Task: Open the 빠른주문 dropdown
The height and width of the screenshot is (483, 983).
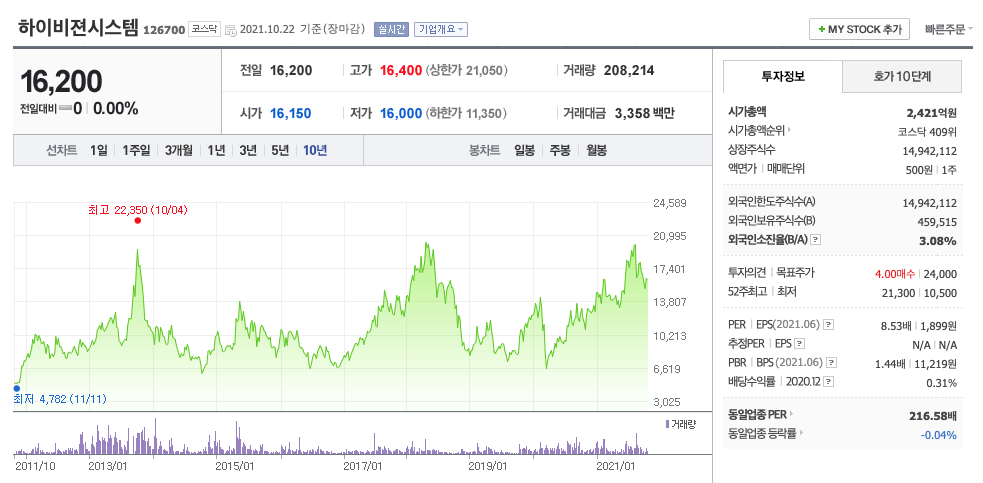Action: point(949,29)
